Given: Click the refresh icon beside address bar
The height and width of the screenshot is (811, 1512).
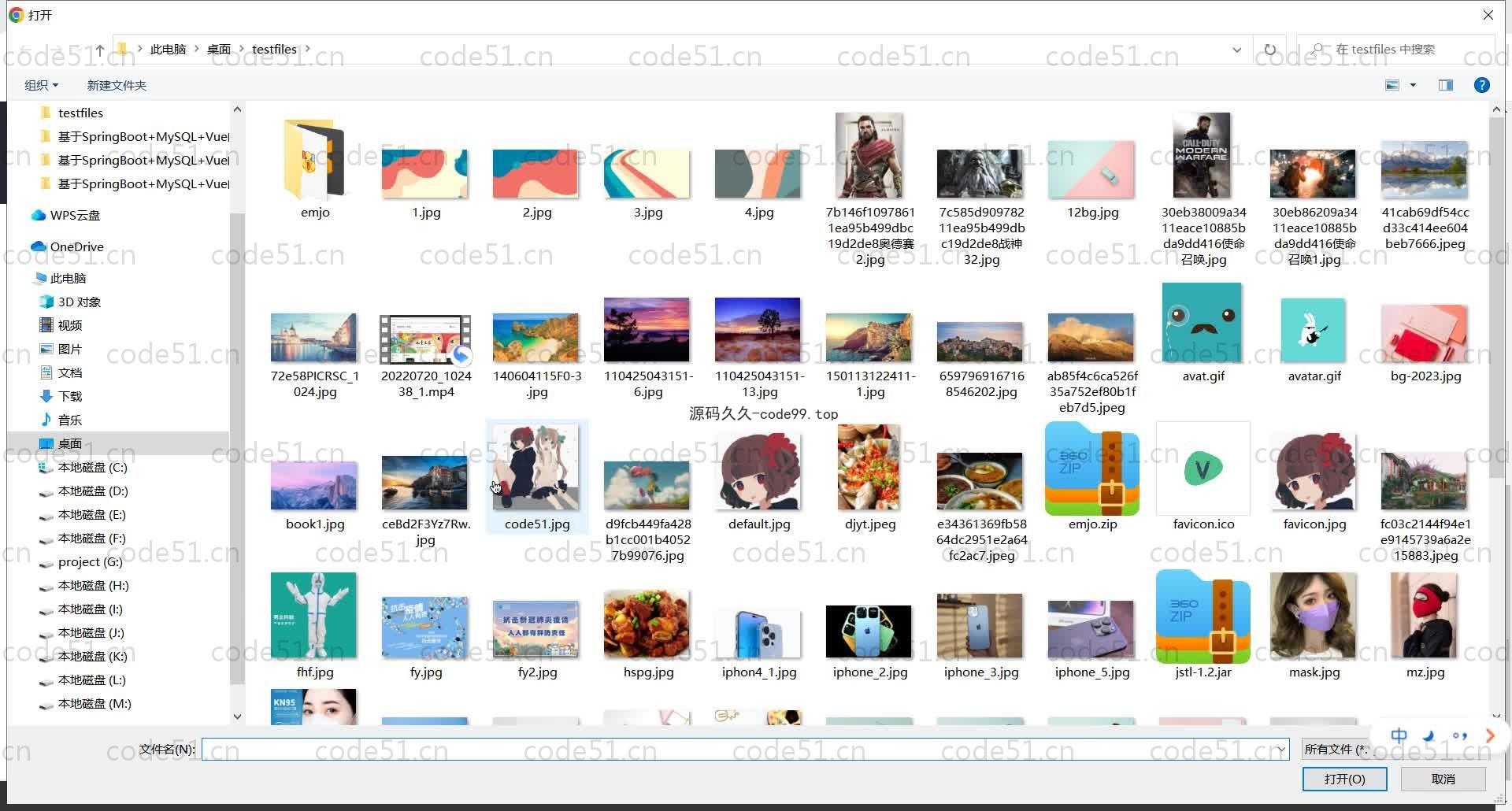Looking at the screenshot, I should tap(1269, 50).
